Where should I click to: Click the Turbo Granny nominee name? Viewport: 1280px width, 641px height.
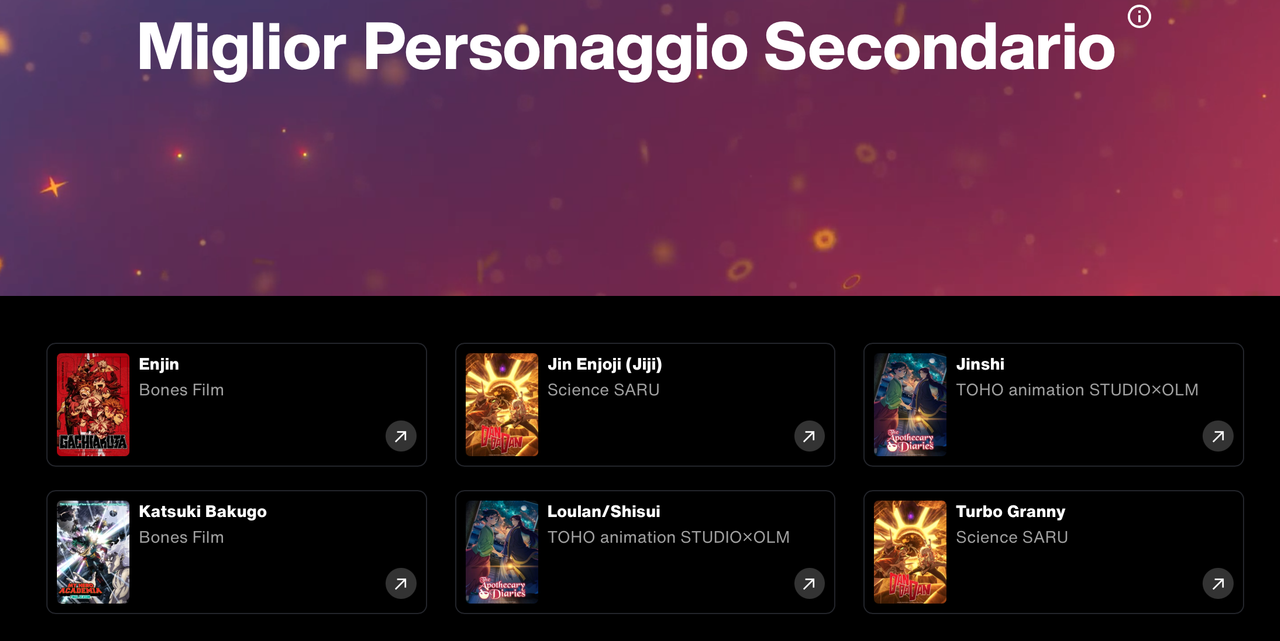(x=1011, y=511)
